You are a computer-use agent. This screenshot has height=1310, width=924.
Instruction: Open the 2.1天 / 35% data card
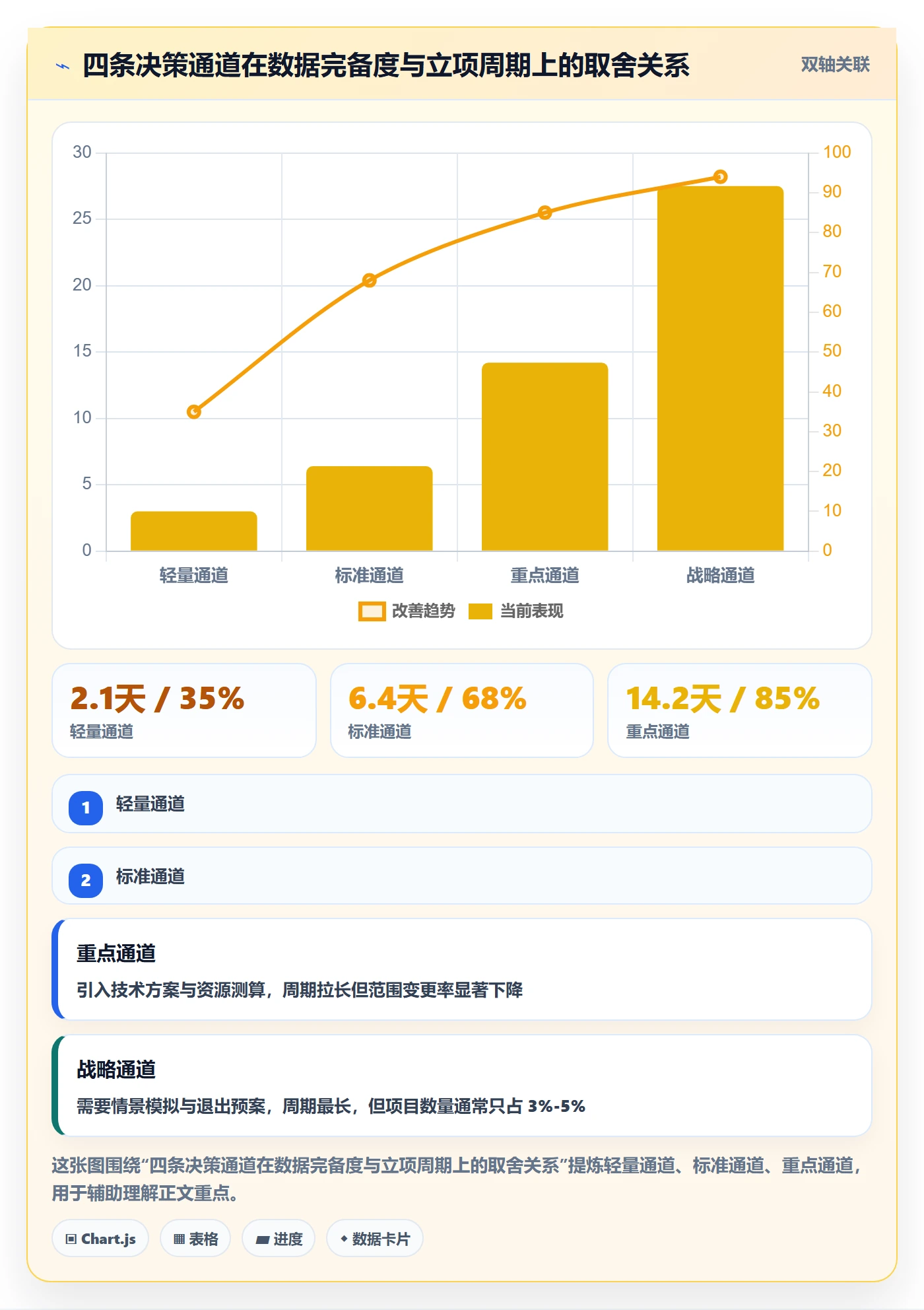[x=184, y=710]
